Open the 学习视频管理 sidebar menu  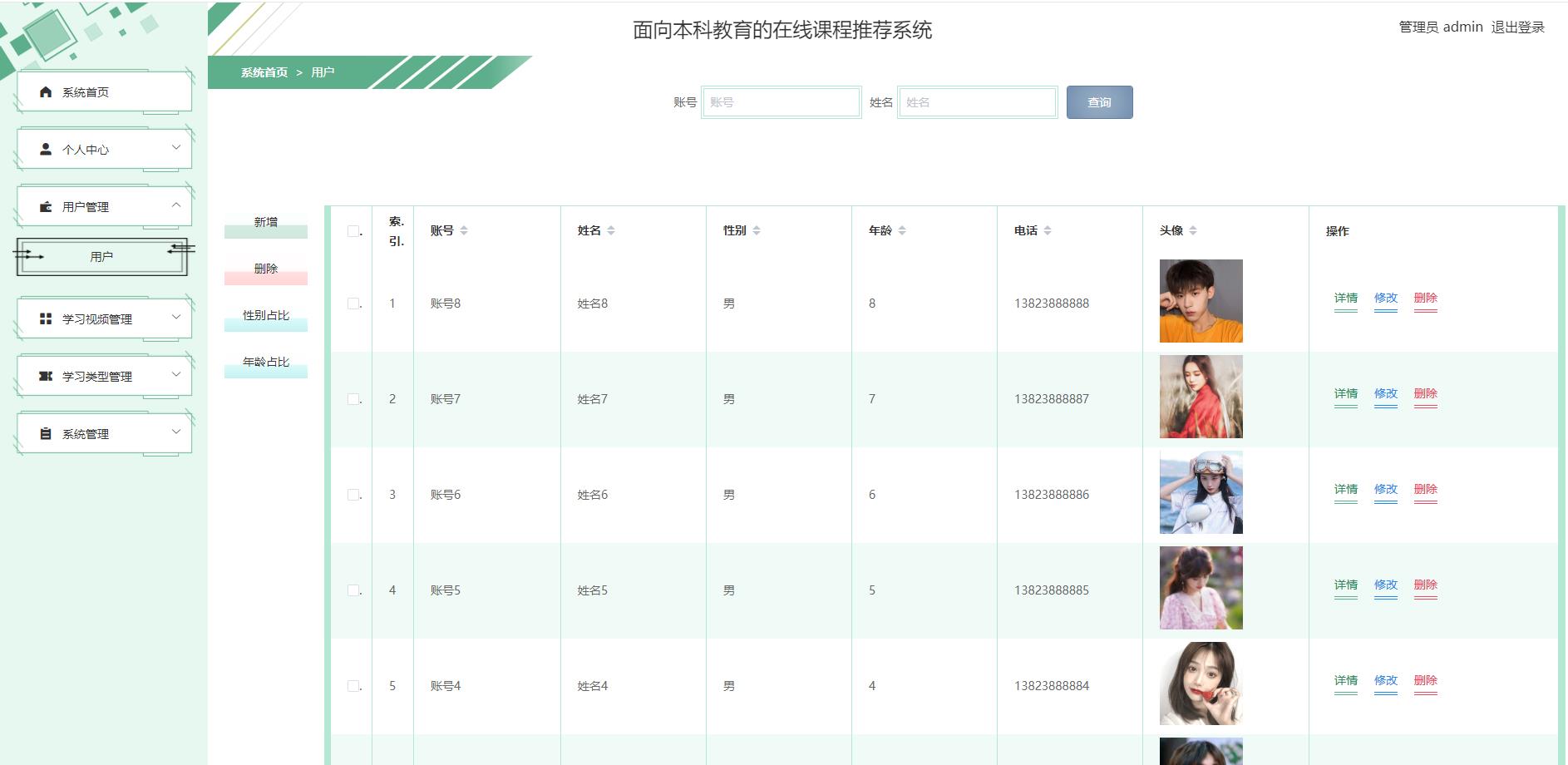click(105, 318)
